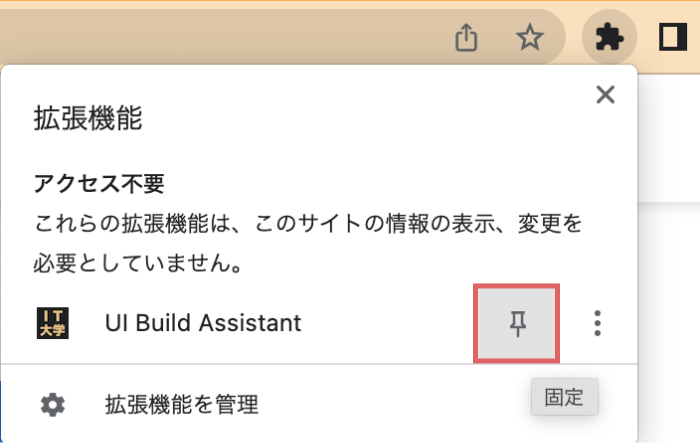Open 拡張機能を管理 link

click(x=182, y=405)
